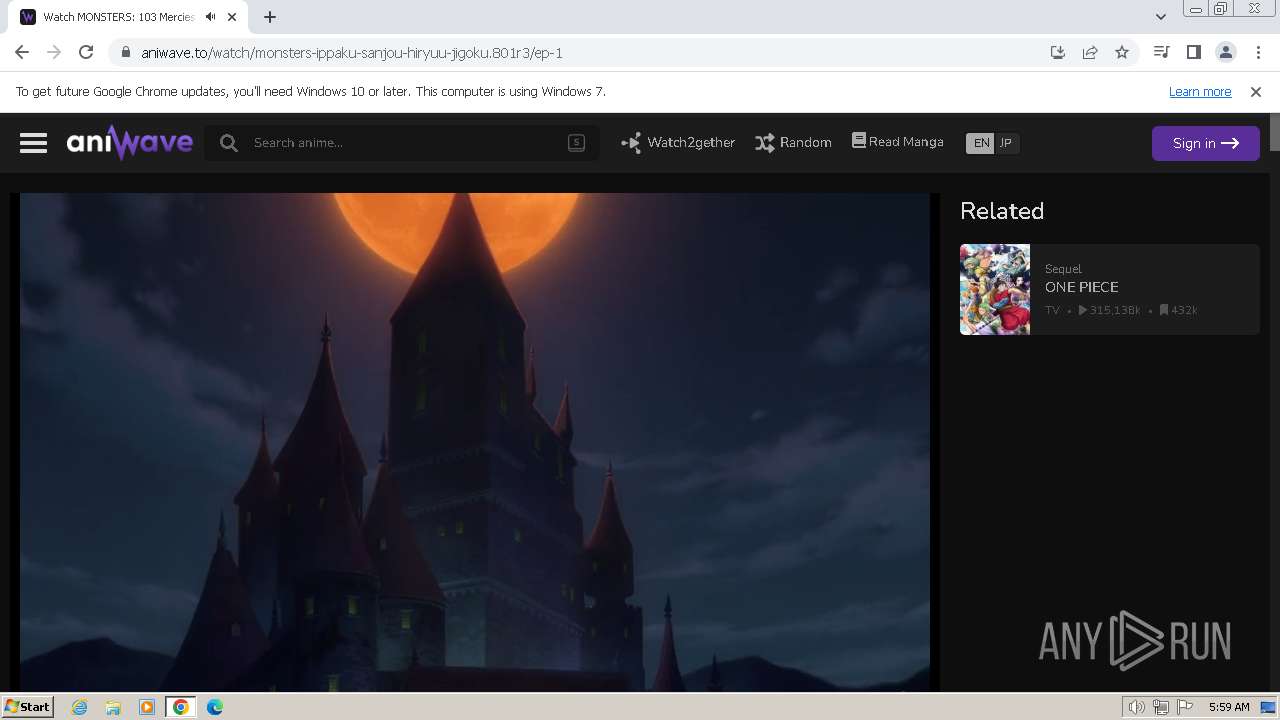Open the aniwave hamburger menu
The image size is (1280, 720).
pos(33,143)
